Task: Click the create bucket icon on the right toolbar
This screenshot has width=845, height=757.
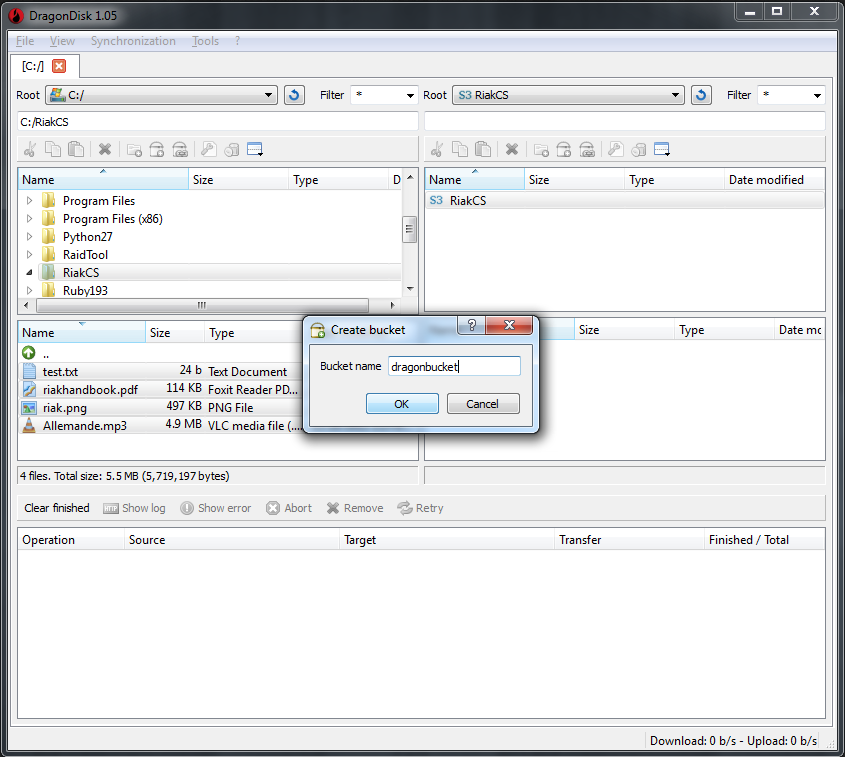Action: click(x=563, y=149)
